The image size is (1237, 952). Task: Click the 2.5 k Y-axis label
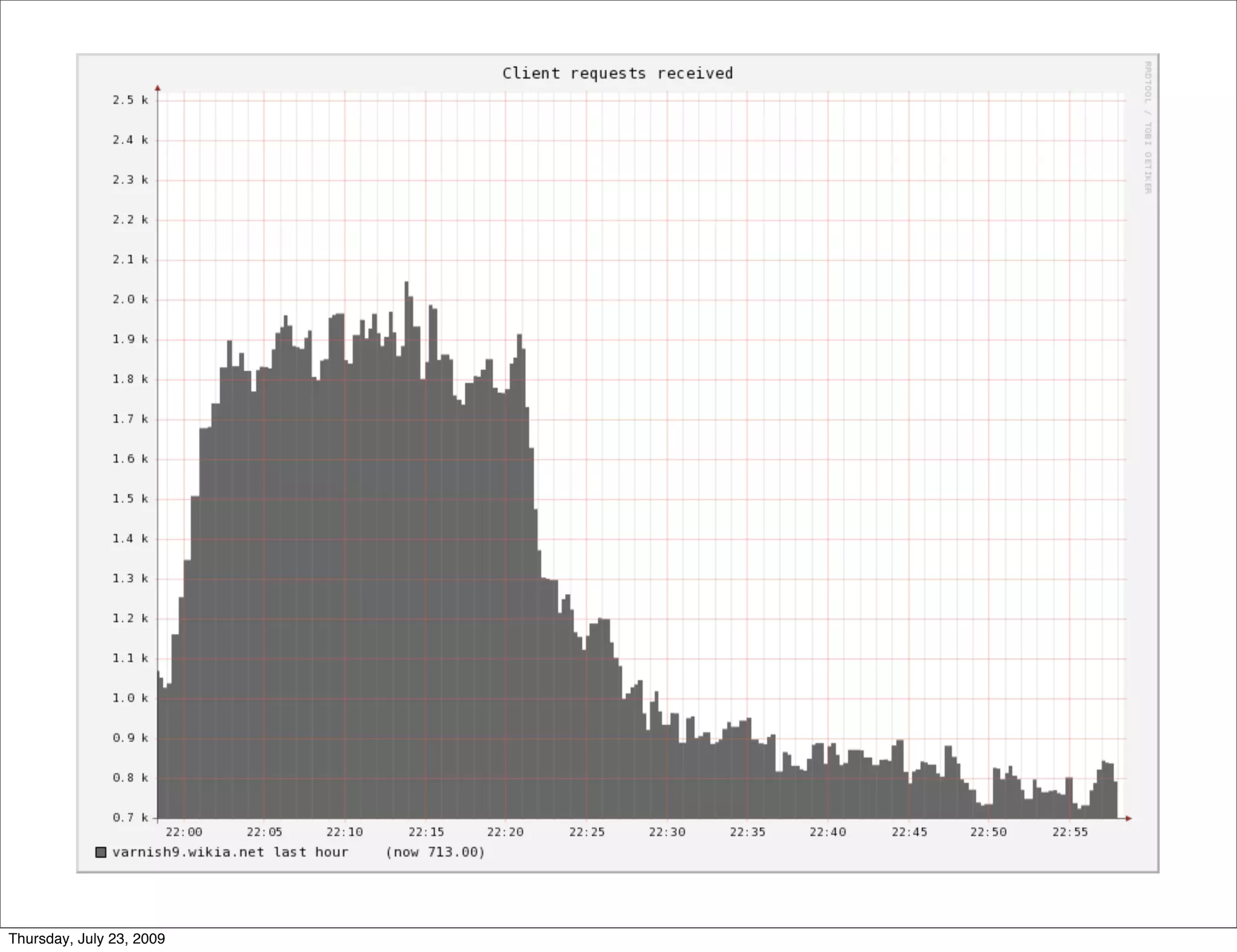tap(130, 100)
